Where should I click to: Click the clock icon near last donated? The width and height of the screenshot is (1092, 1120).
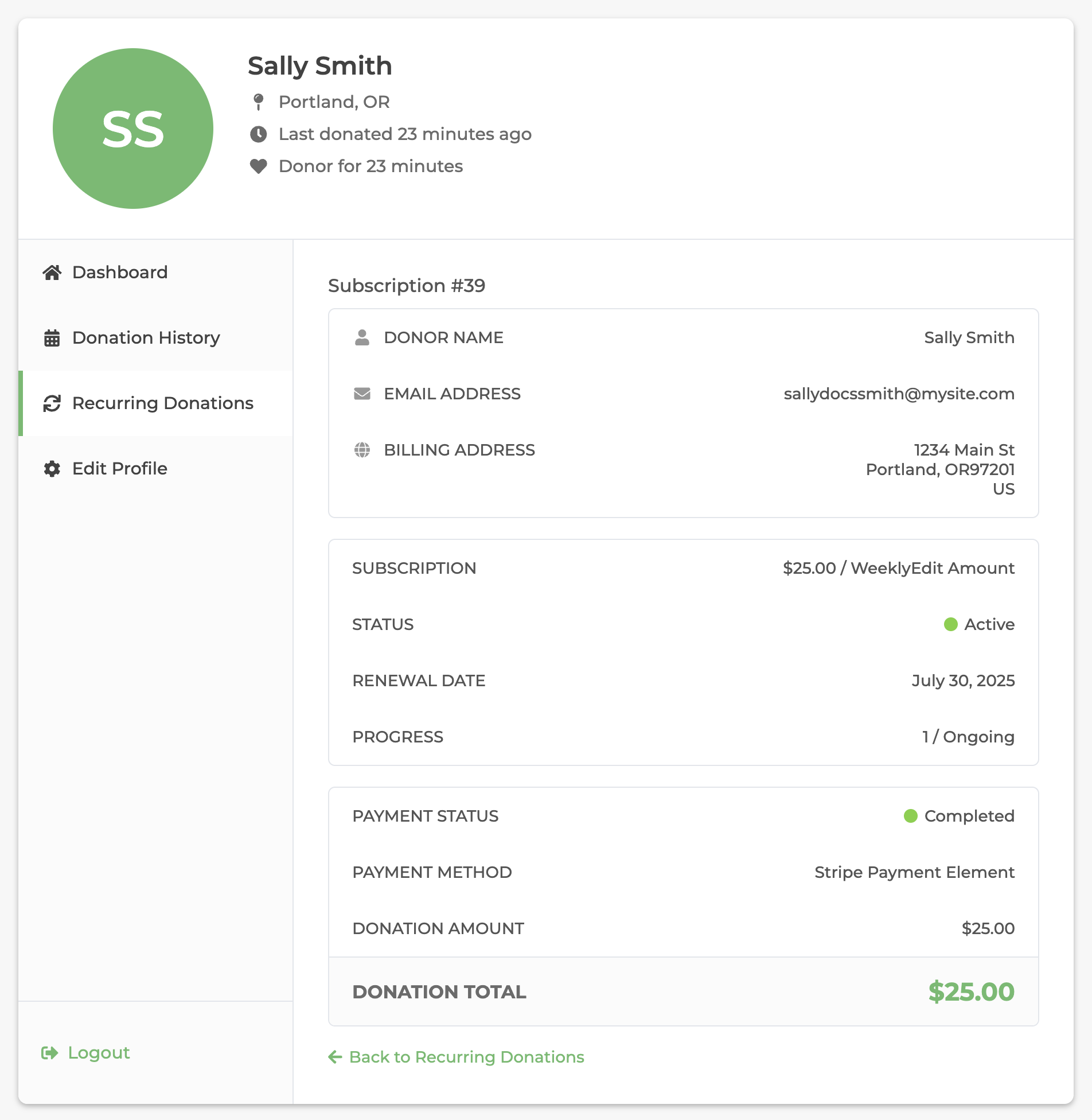[259, 134]
